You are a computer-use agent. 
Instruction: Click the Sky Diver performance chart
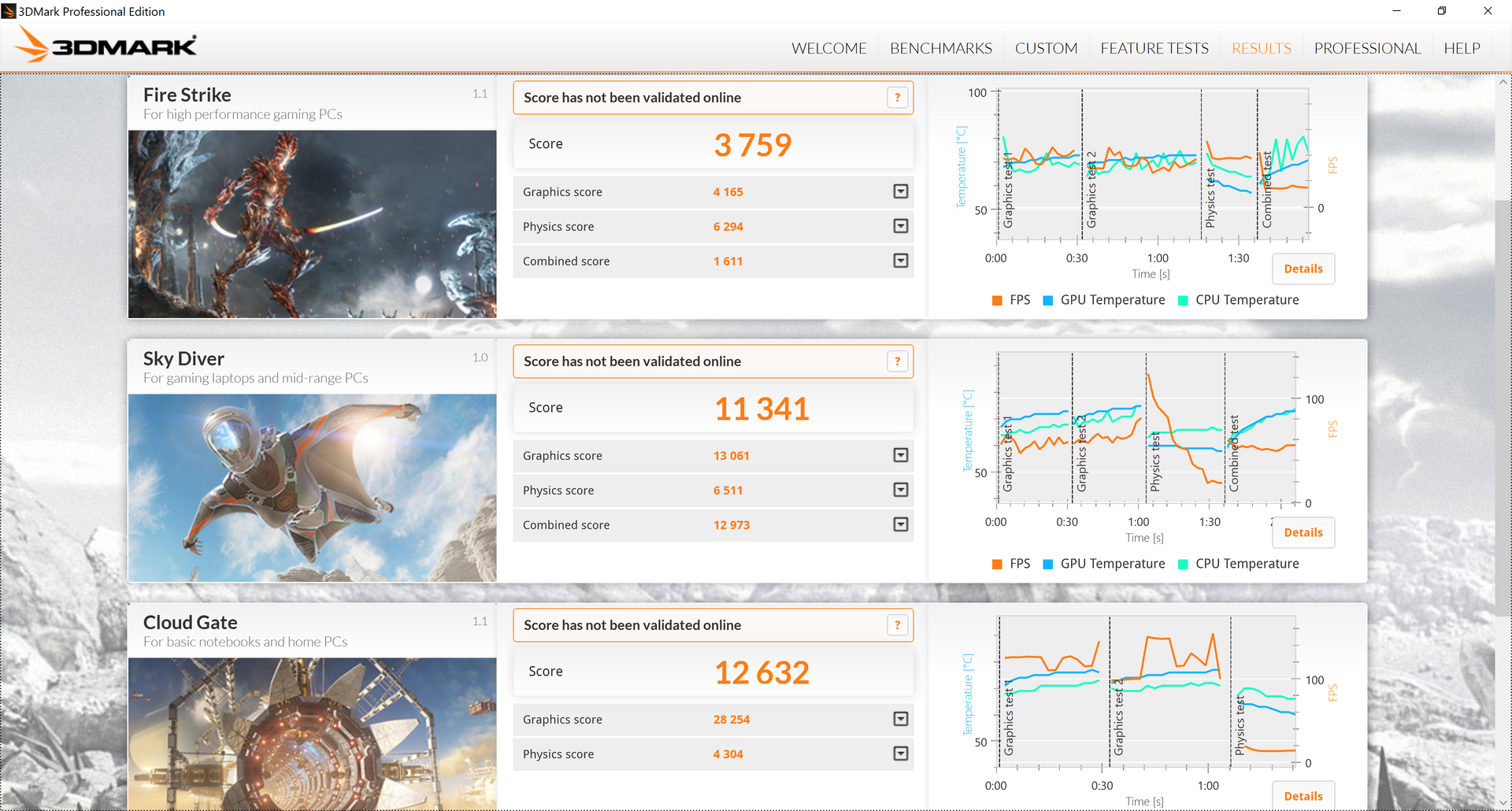[x=1147, y=428]
